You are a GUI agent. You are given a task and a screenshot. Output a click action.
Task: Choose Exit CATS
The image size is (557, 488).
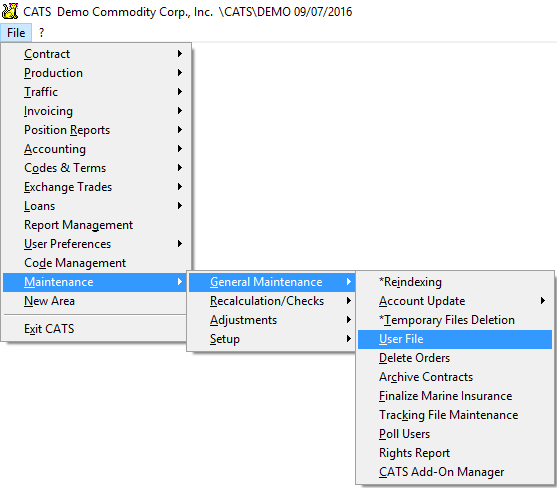[x=94, y=329]
